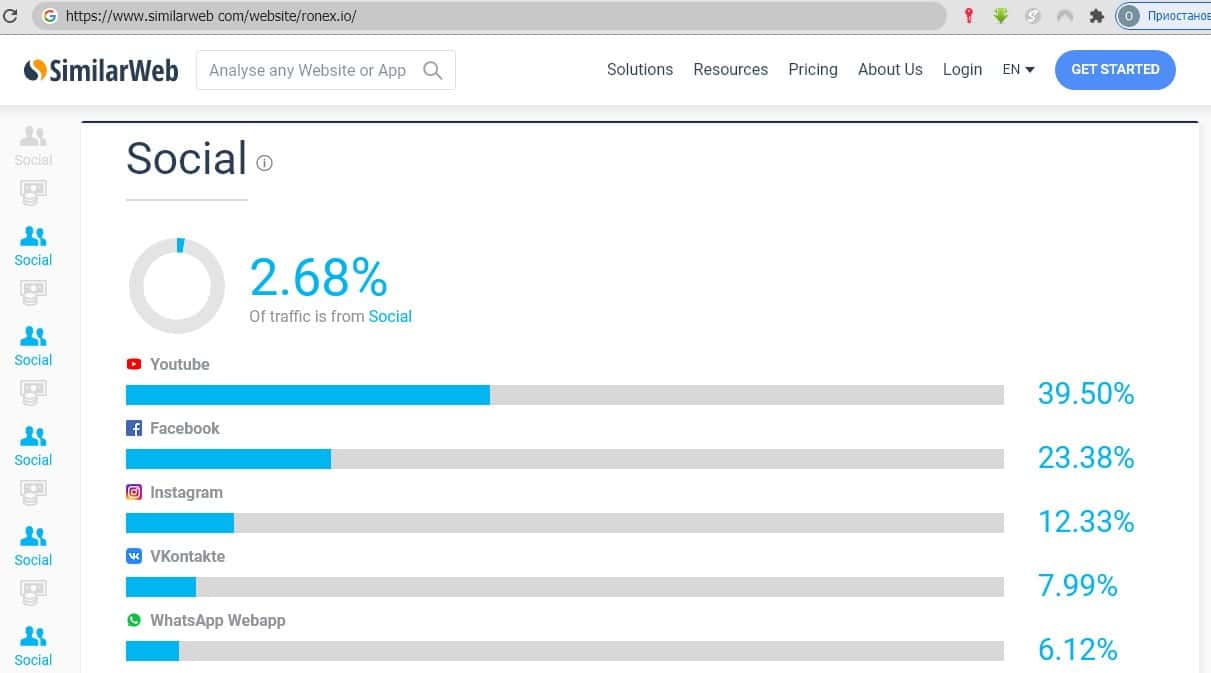1211x673 pixels.
Task: Click the SimilarWeb logo
Action: pyautogui.click(x=101, y=70)
